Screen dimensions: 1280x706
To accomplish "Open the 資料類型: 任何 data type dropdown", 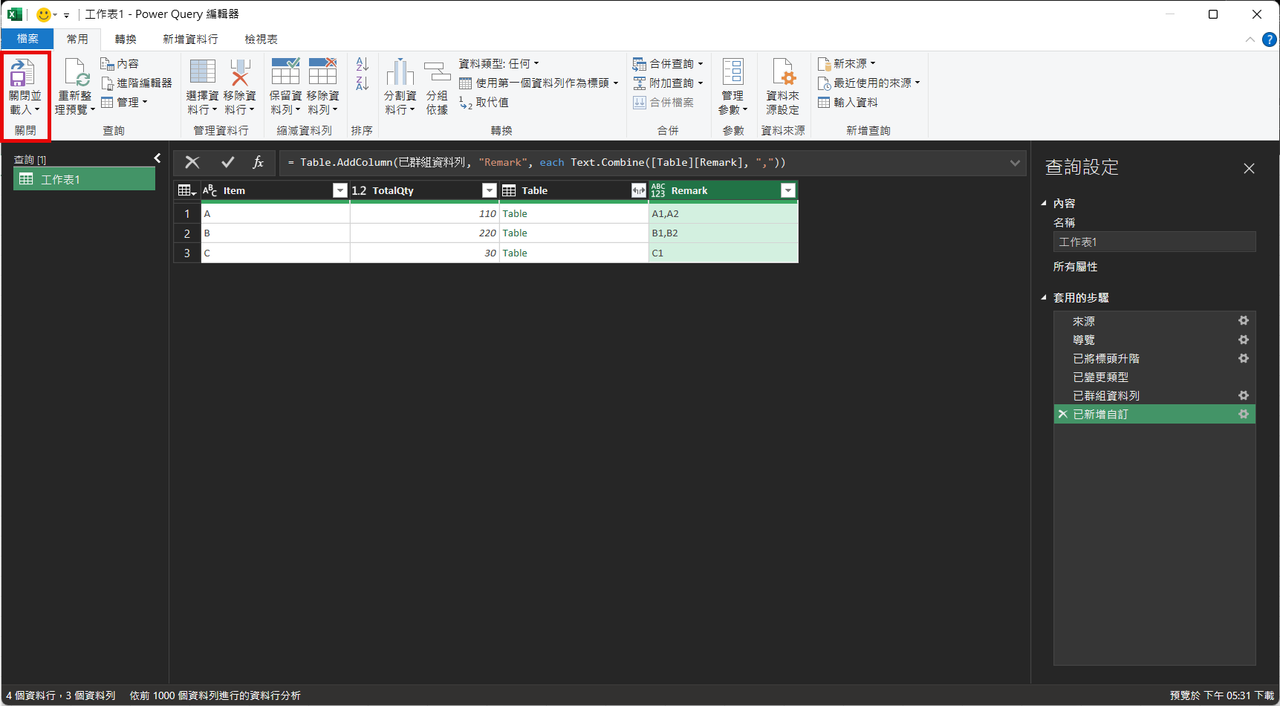I will [499, 64].
